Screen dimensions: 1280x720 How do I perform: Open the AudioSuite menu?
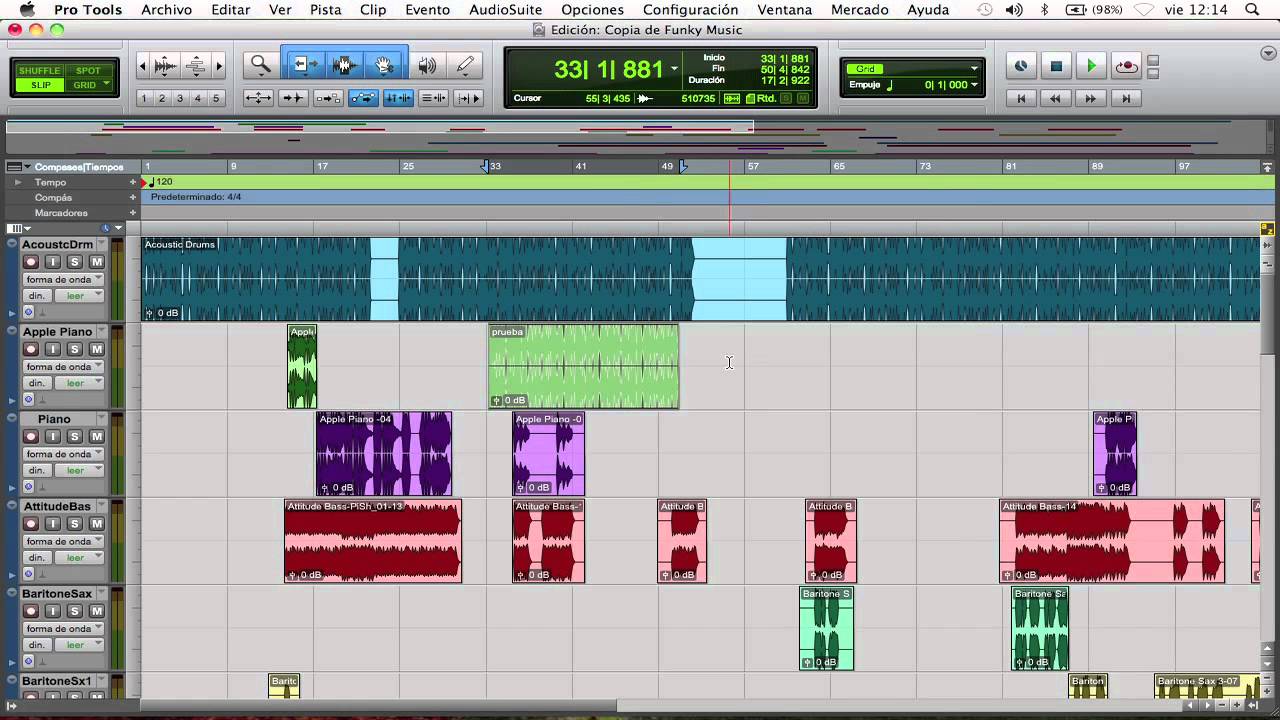pos(506,10)
